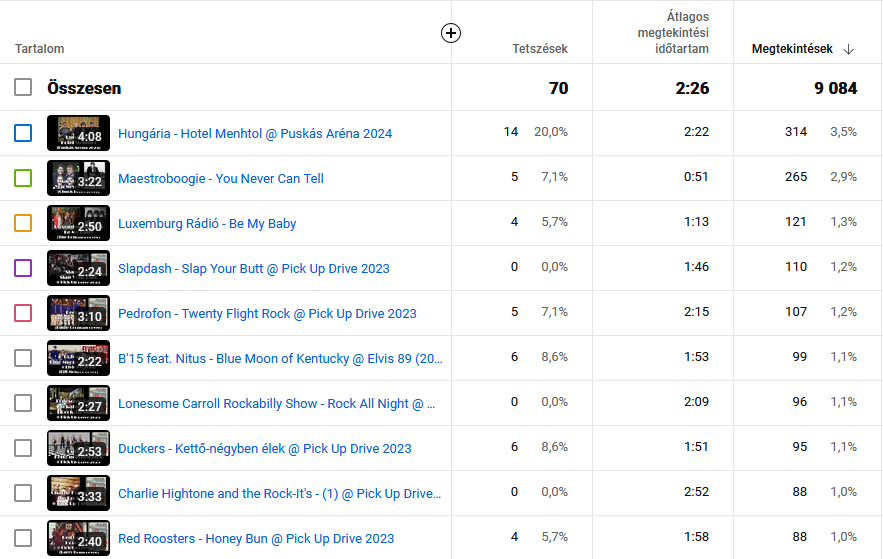Sort by Átlagos megtekintési időtartam header
883x559 pixels.
673,33
